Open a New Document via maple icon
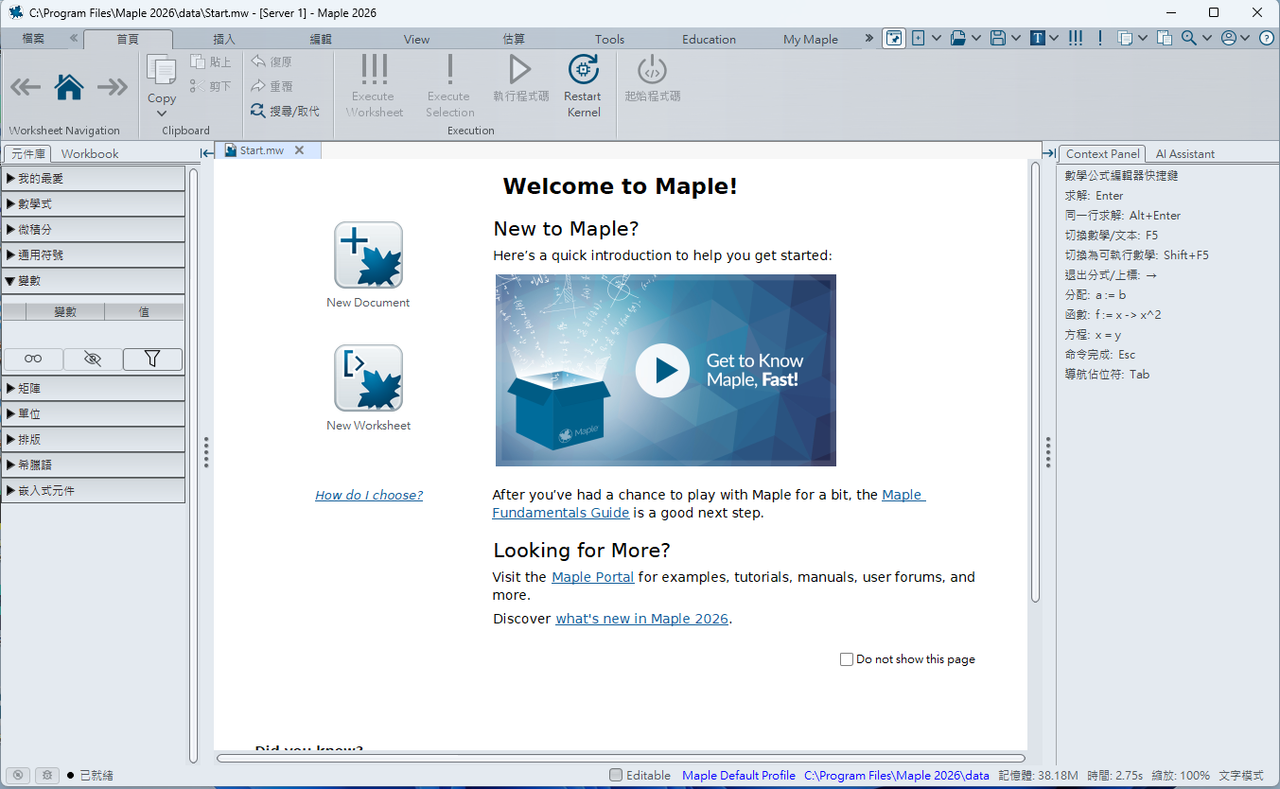This screenshot has width=1280, height=789. pyautogui.click(x=368, y=255)
